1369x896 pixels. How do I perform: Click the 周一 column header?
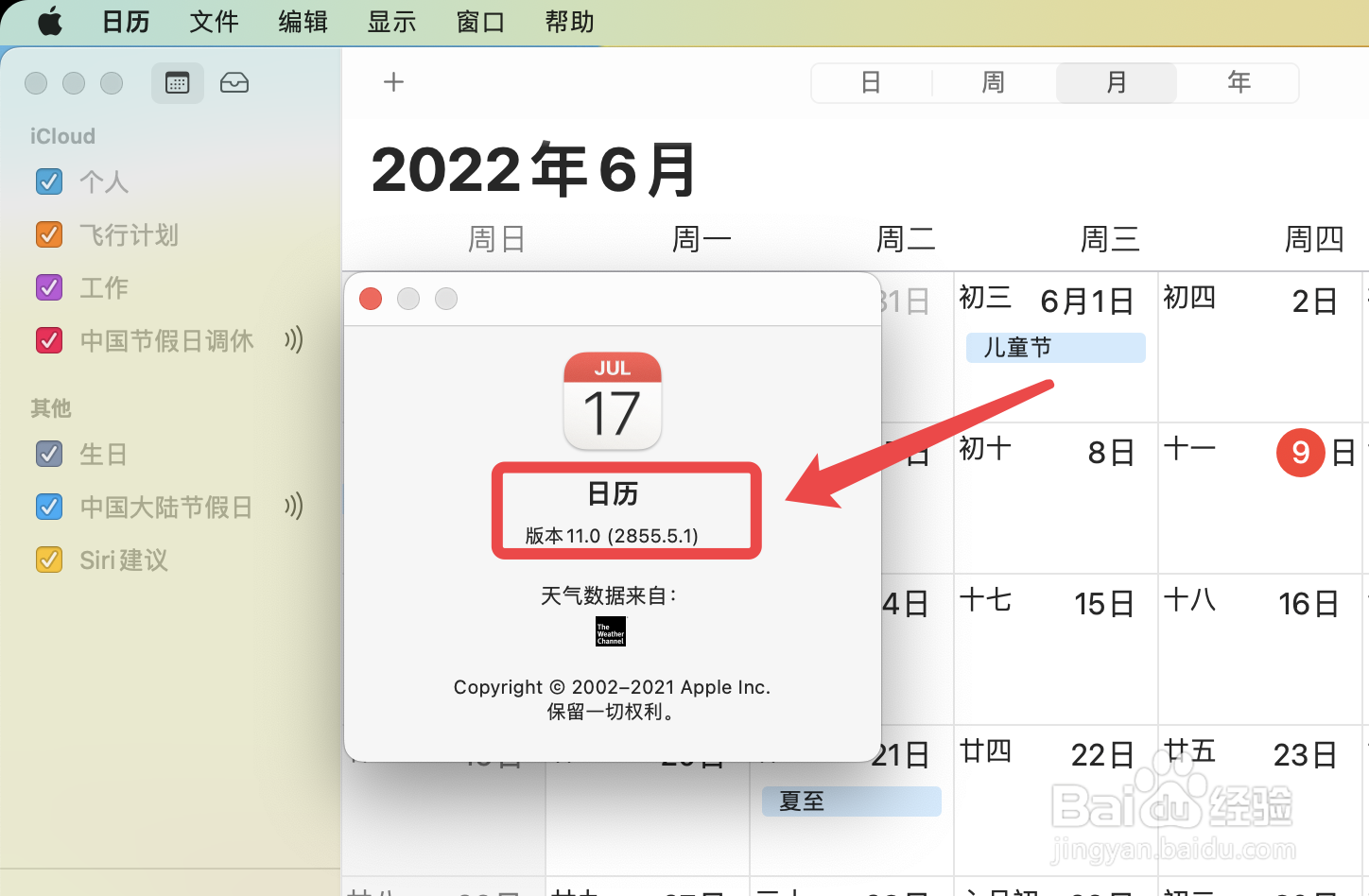pos(702,239)
